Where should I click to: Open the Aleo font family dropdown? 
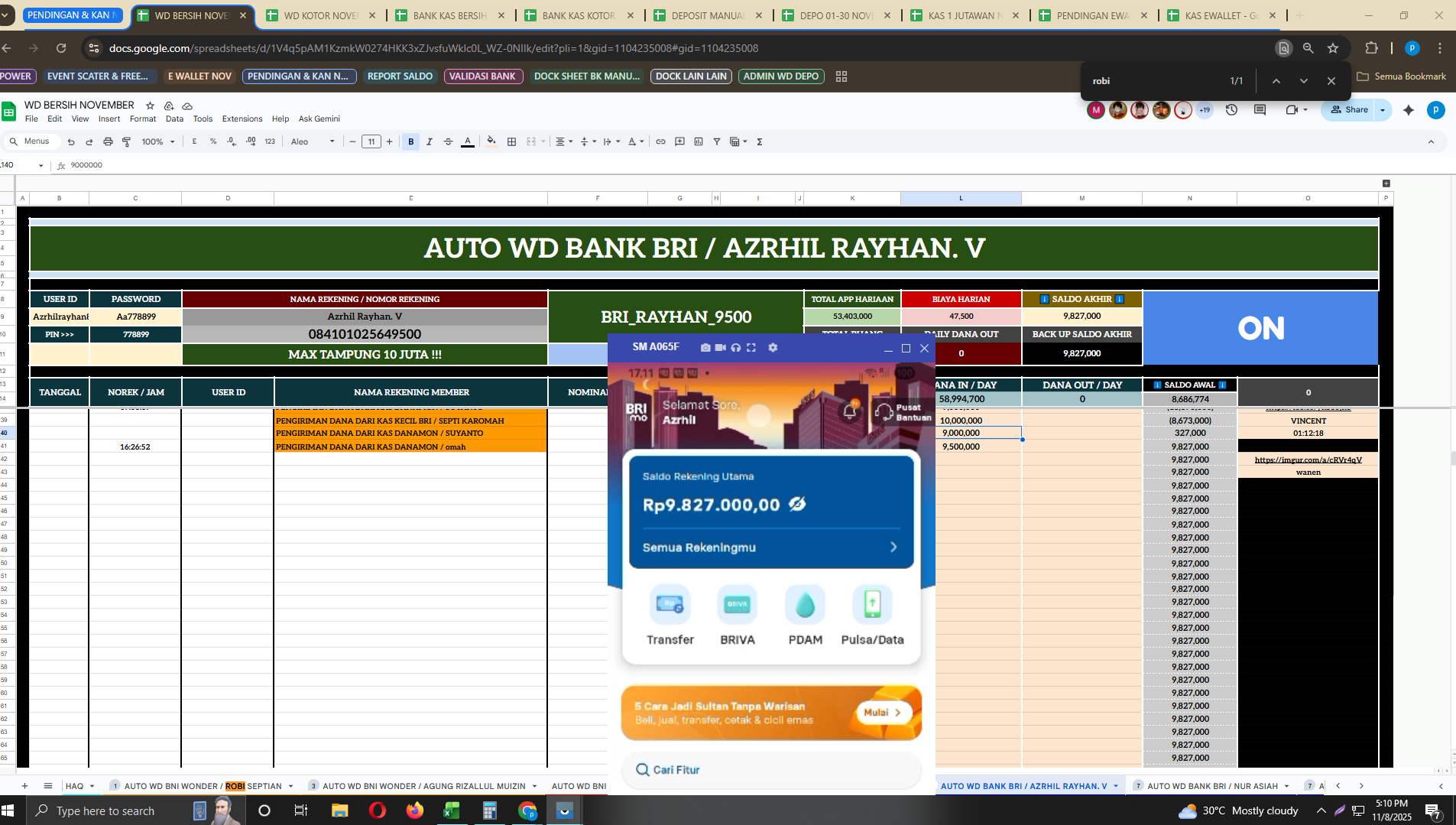(313, 141)
